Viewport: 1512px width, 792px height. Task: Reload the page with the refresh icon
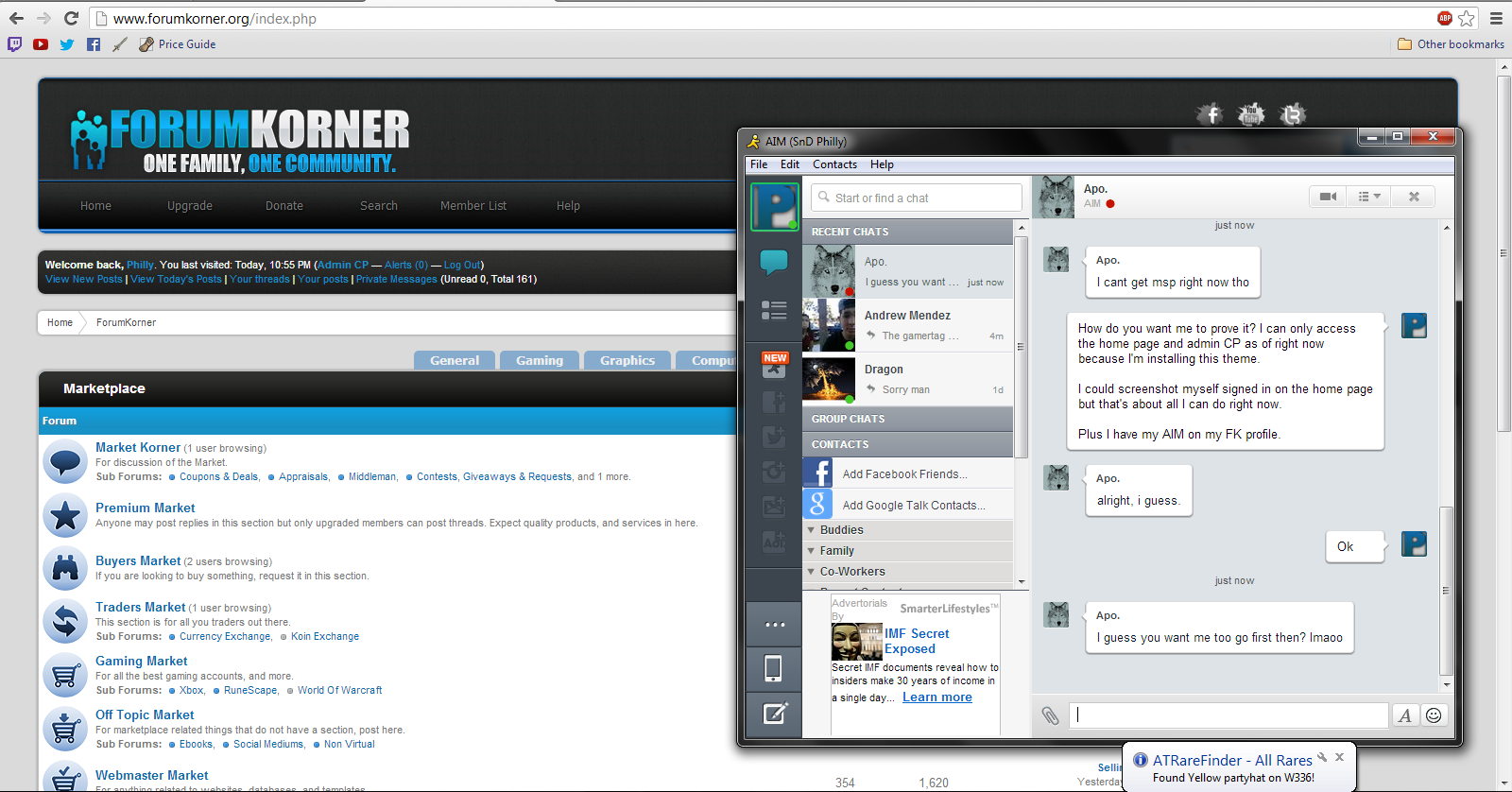71,18
